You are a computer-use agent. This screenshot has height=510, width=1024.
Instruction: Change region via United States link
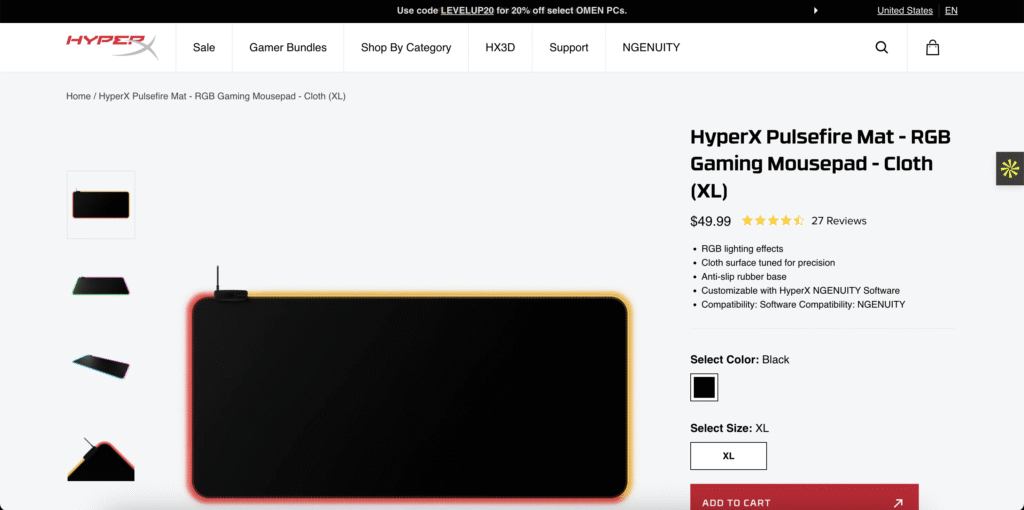tap(905, 10)
